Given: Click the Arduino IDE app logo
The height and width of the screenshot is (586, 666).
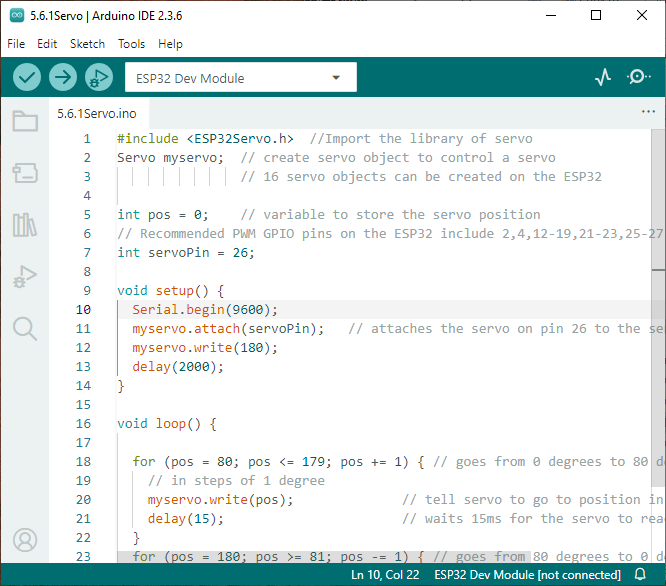Looking at the screenshot, I should (x=17, y=15).
